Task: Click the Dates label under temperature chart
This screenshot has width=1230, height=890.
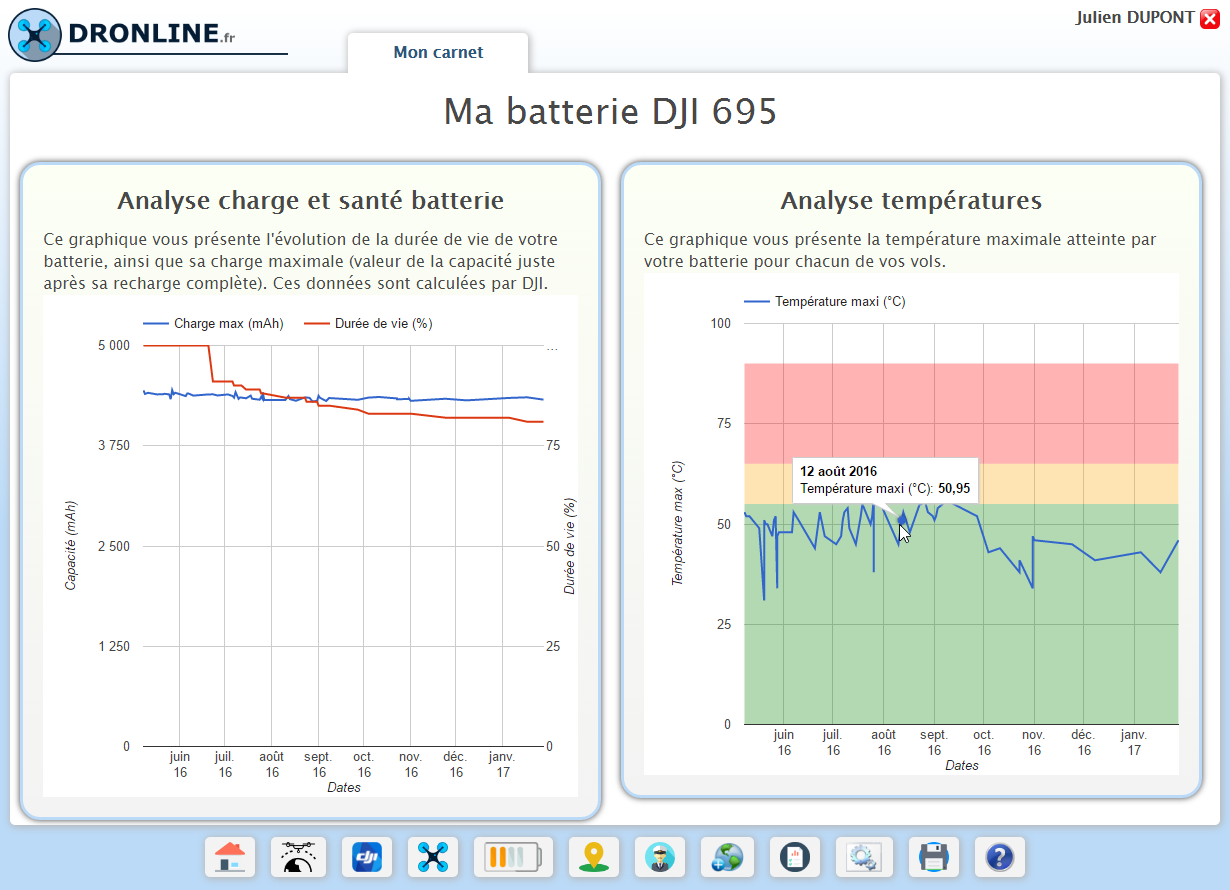Action: click(961, 766)
